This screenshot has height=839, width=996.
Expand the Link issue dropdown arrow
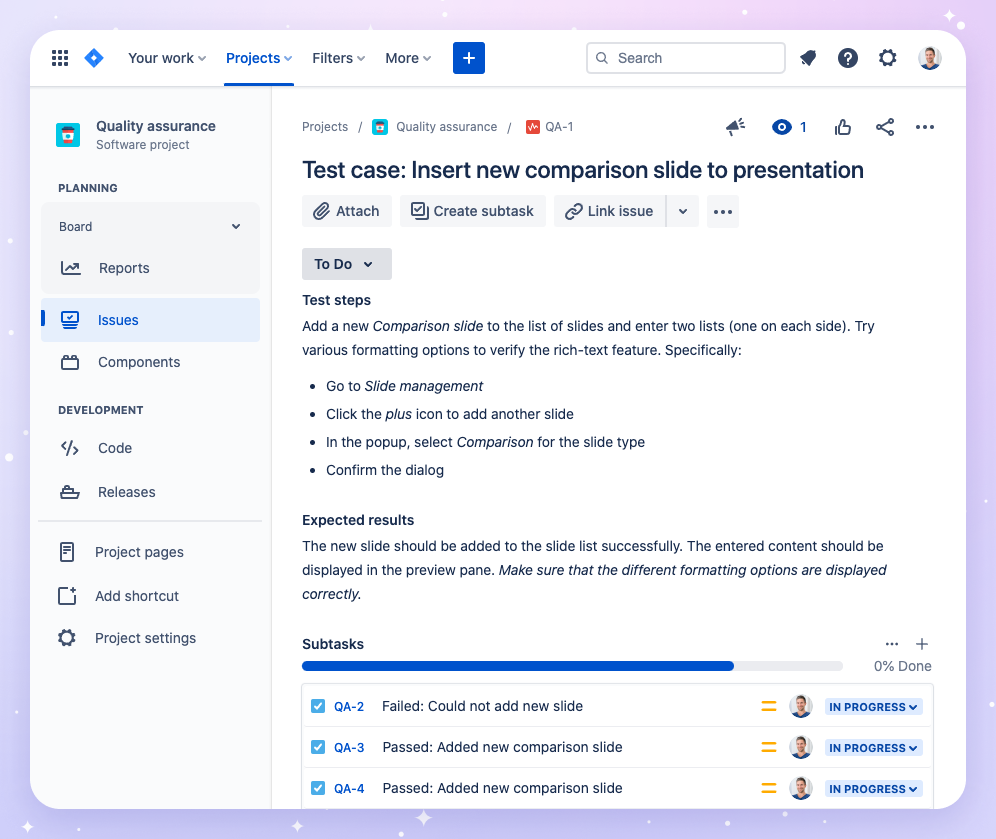click(683, 211)
